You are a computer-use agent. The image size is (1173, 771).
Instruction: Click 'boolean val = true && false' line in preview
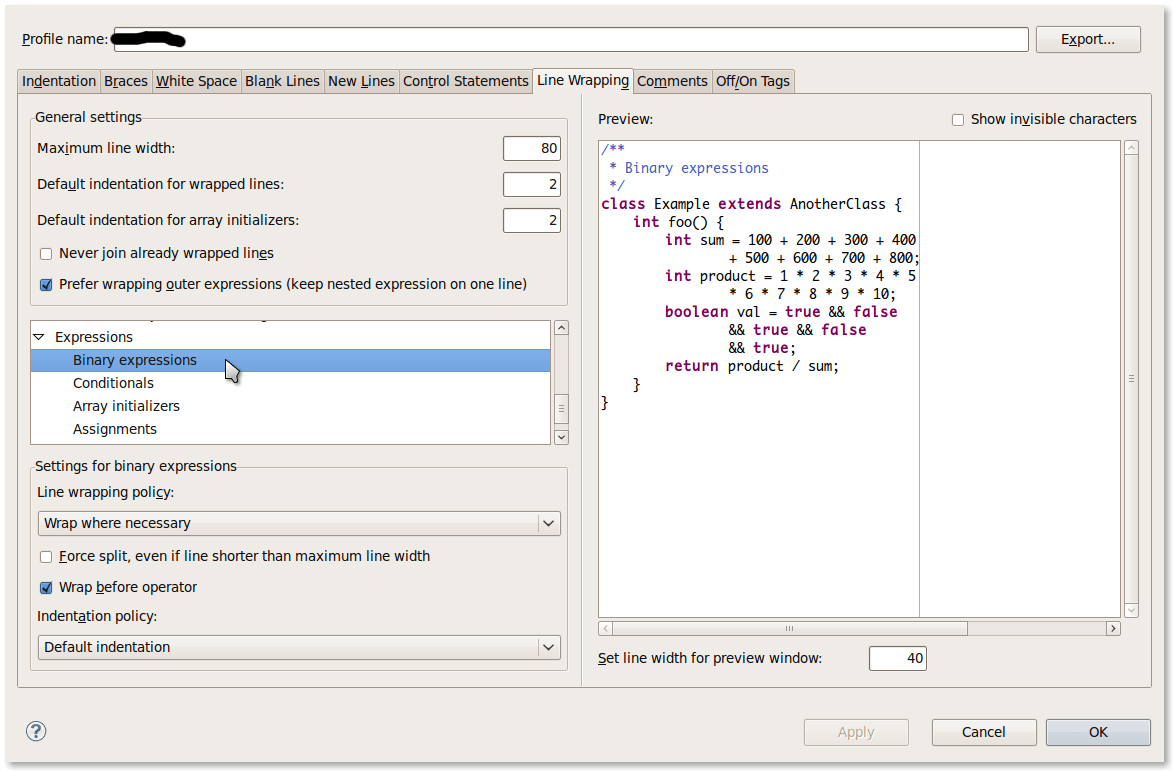point(781,312)
